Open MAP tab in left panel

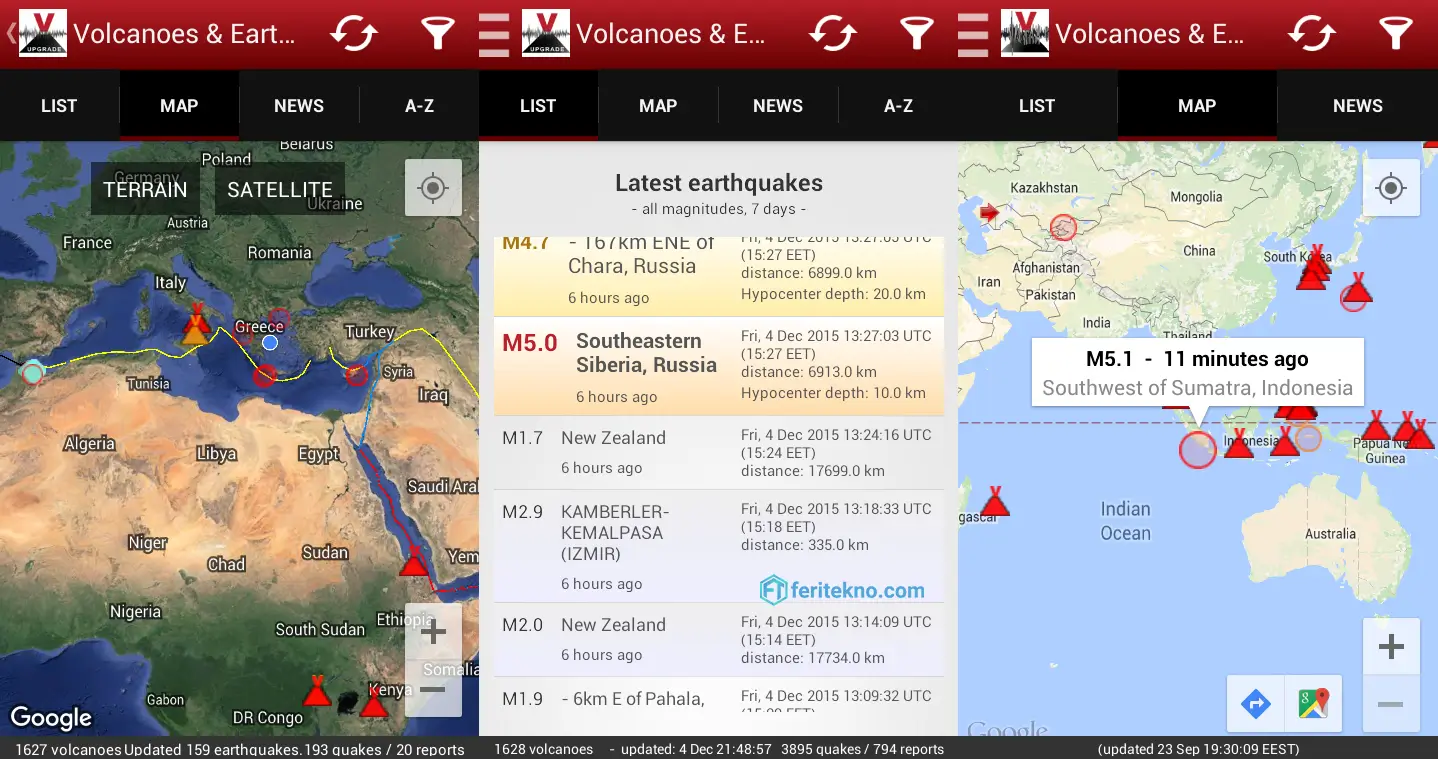(179, 105)
